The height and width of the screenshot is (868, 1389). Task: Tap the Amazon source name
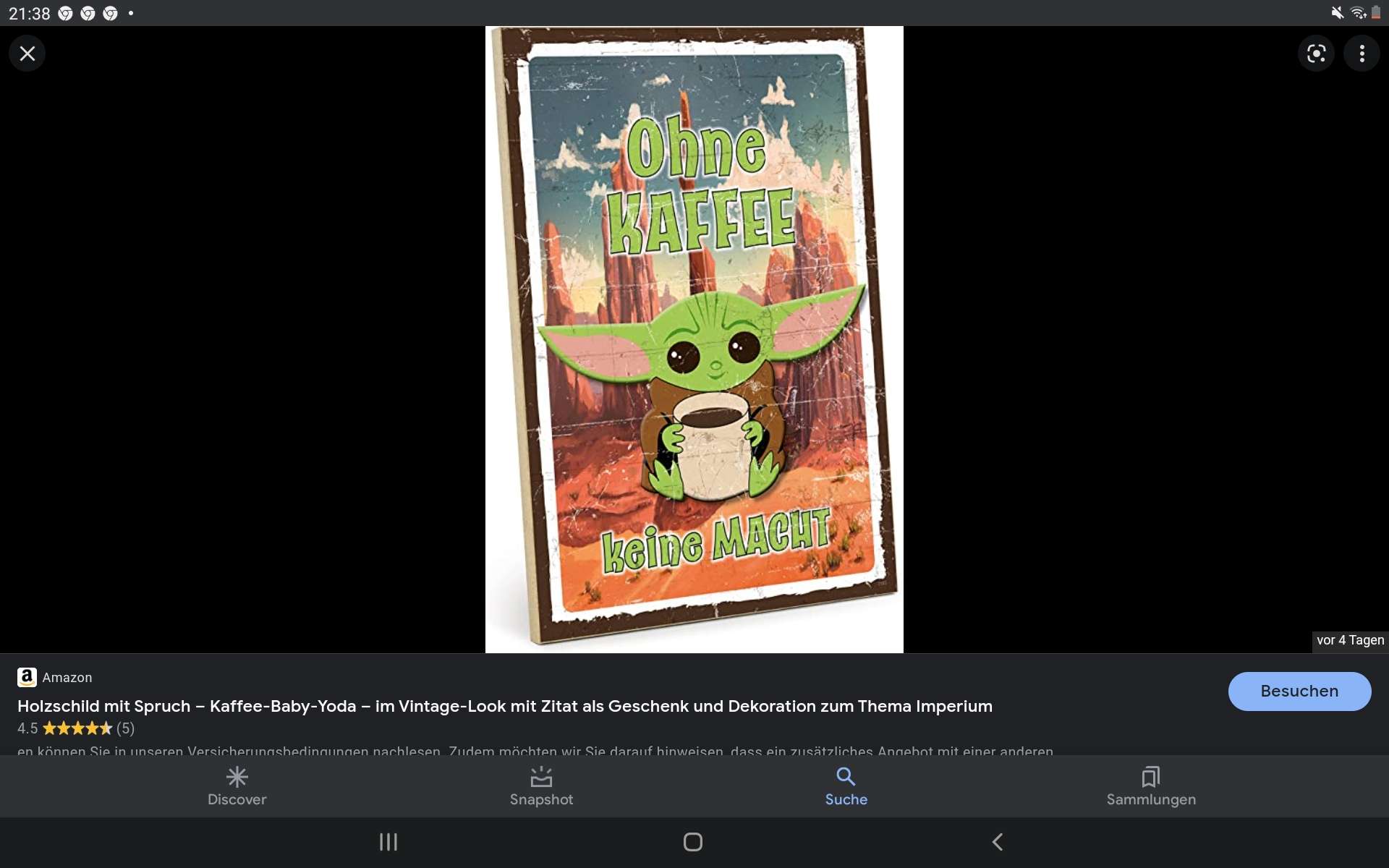click(x=67, y=678)
